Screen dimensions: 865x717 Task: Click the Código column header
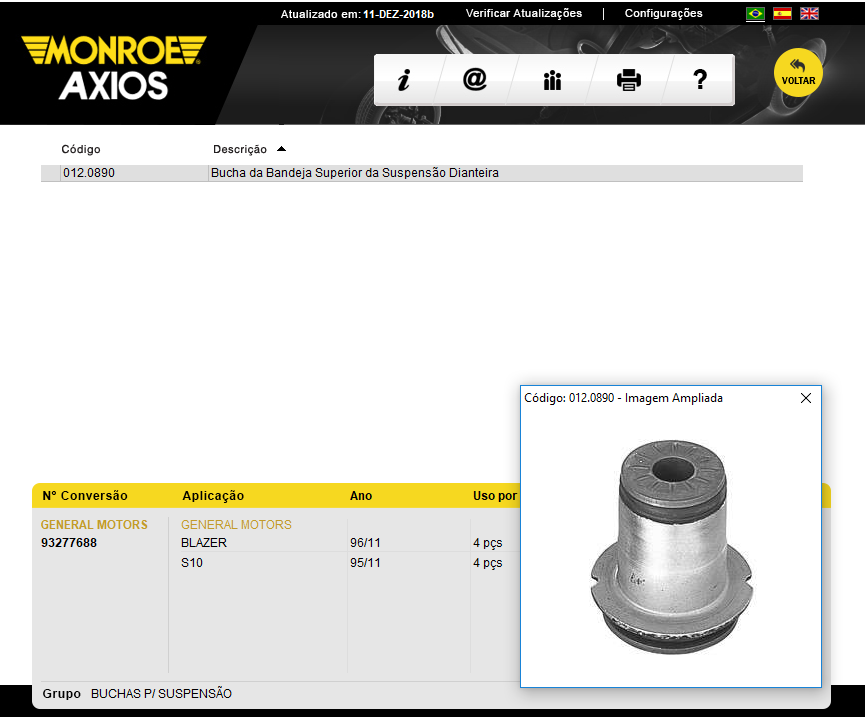(81, 149)
